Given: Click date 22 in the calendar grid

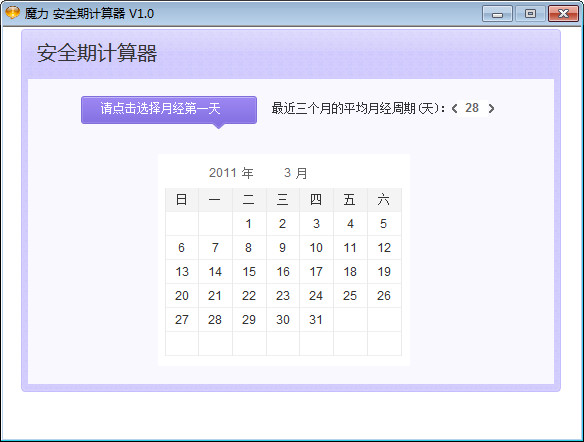Looking at the screenshot, I should pyautogui.click(x=249, y=296).
